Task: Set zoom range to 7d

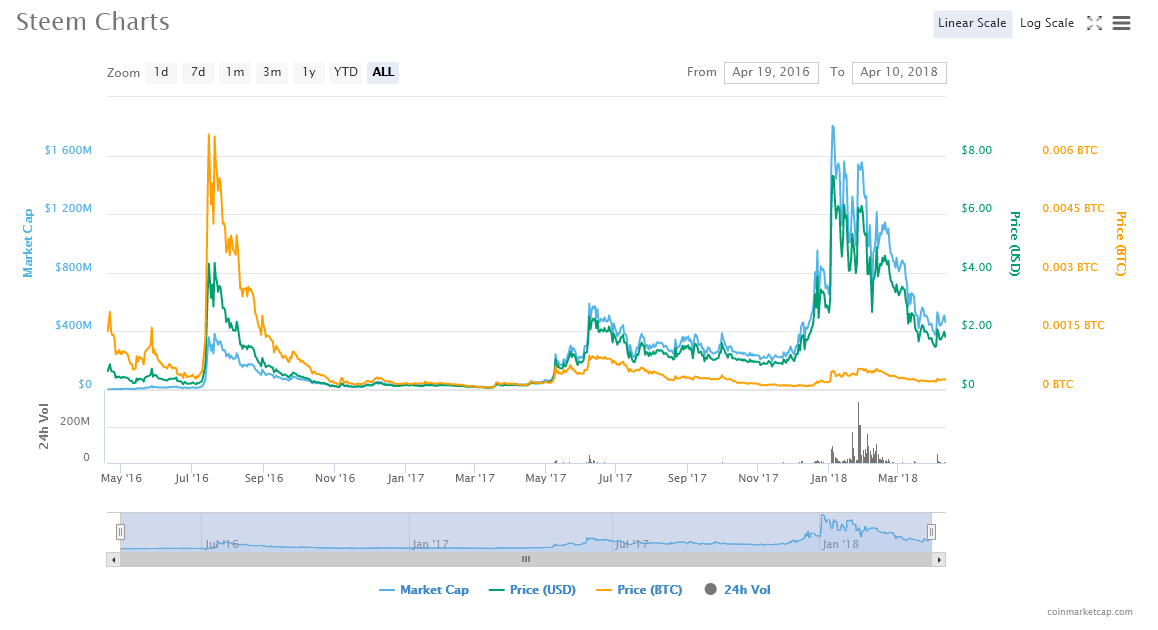Action: tap(198, 72)
